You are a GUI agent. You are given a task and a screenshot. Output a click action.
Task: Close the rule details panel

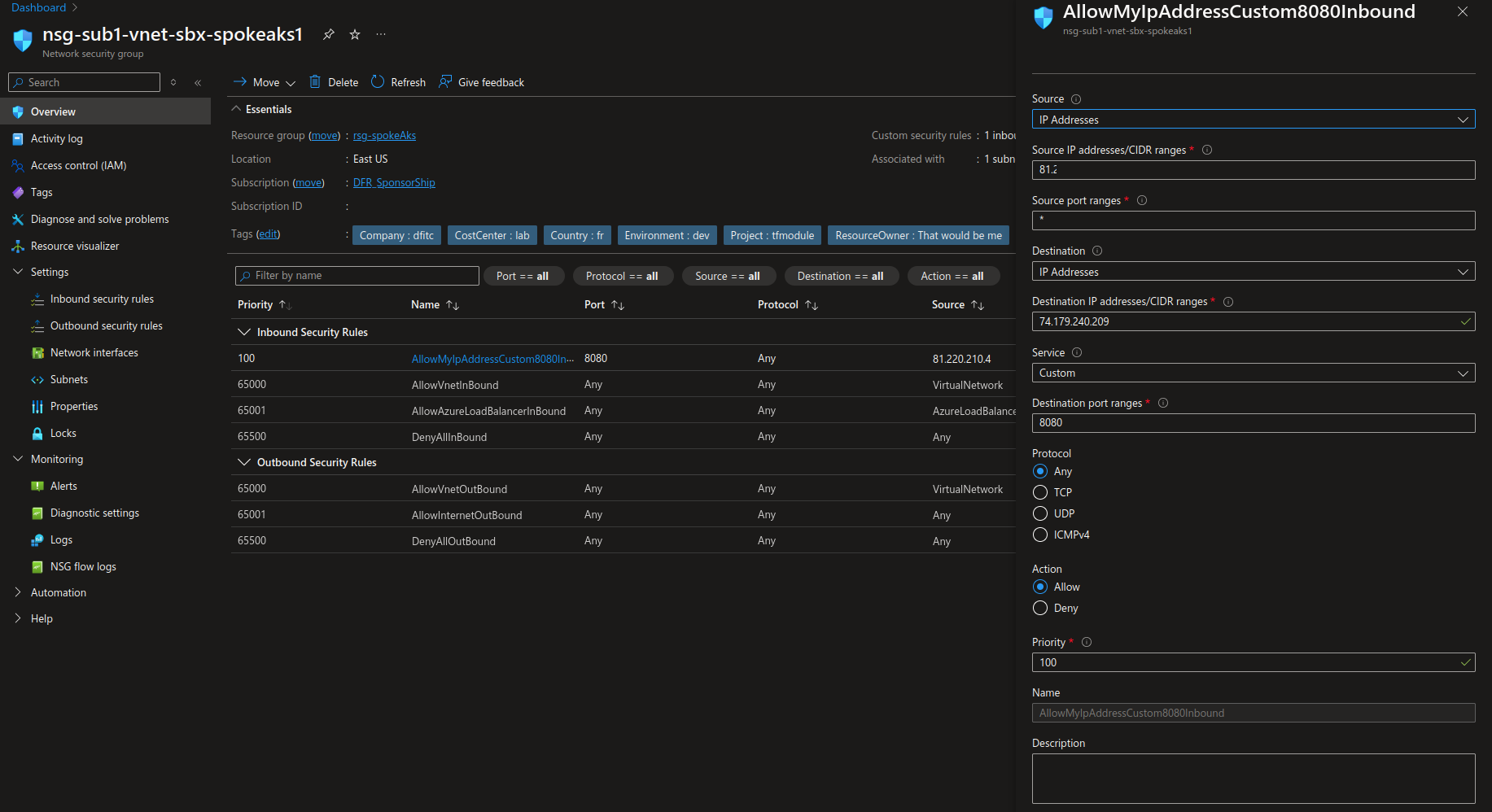(1463, 11)
